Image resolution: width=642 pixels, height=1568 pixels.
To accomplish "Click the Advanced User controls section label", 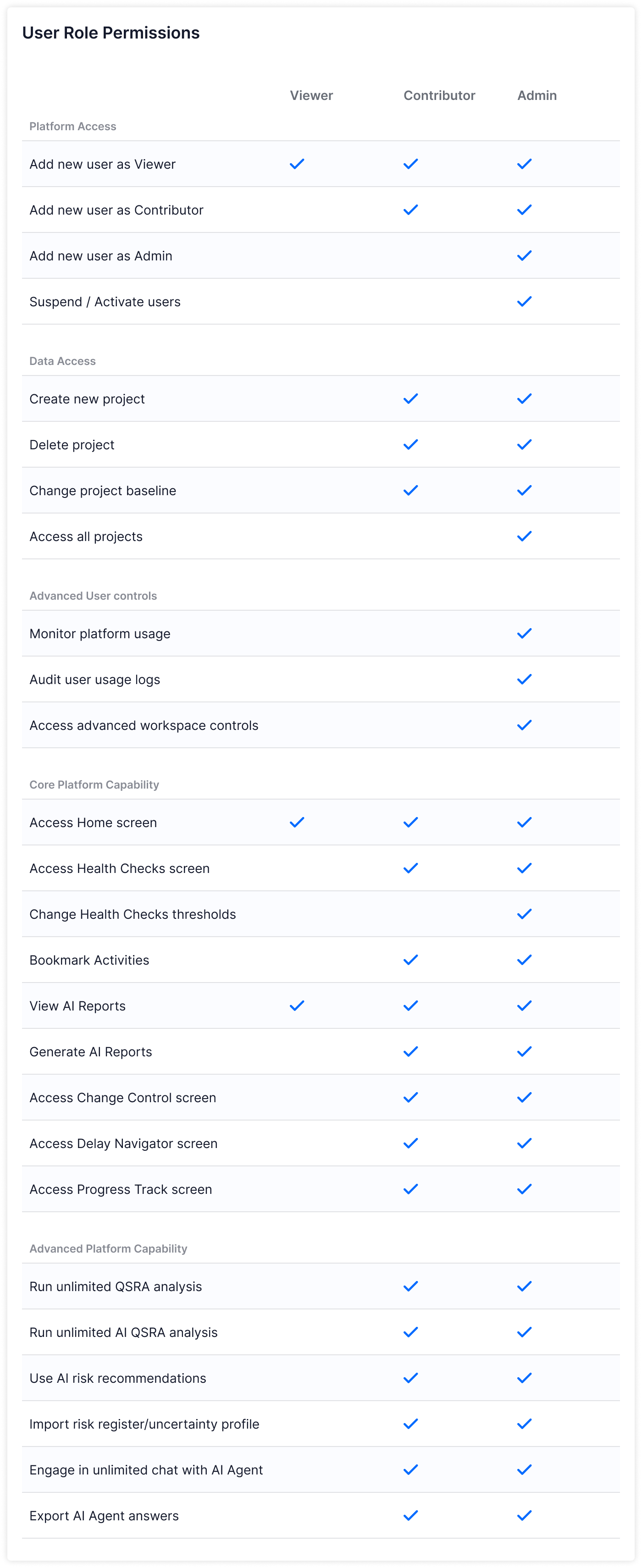I will point(93,596).
